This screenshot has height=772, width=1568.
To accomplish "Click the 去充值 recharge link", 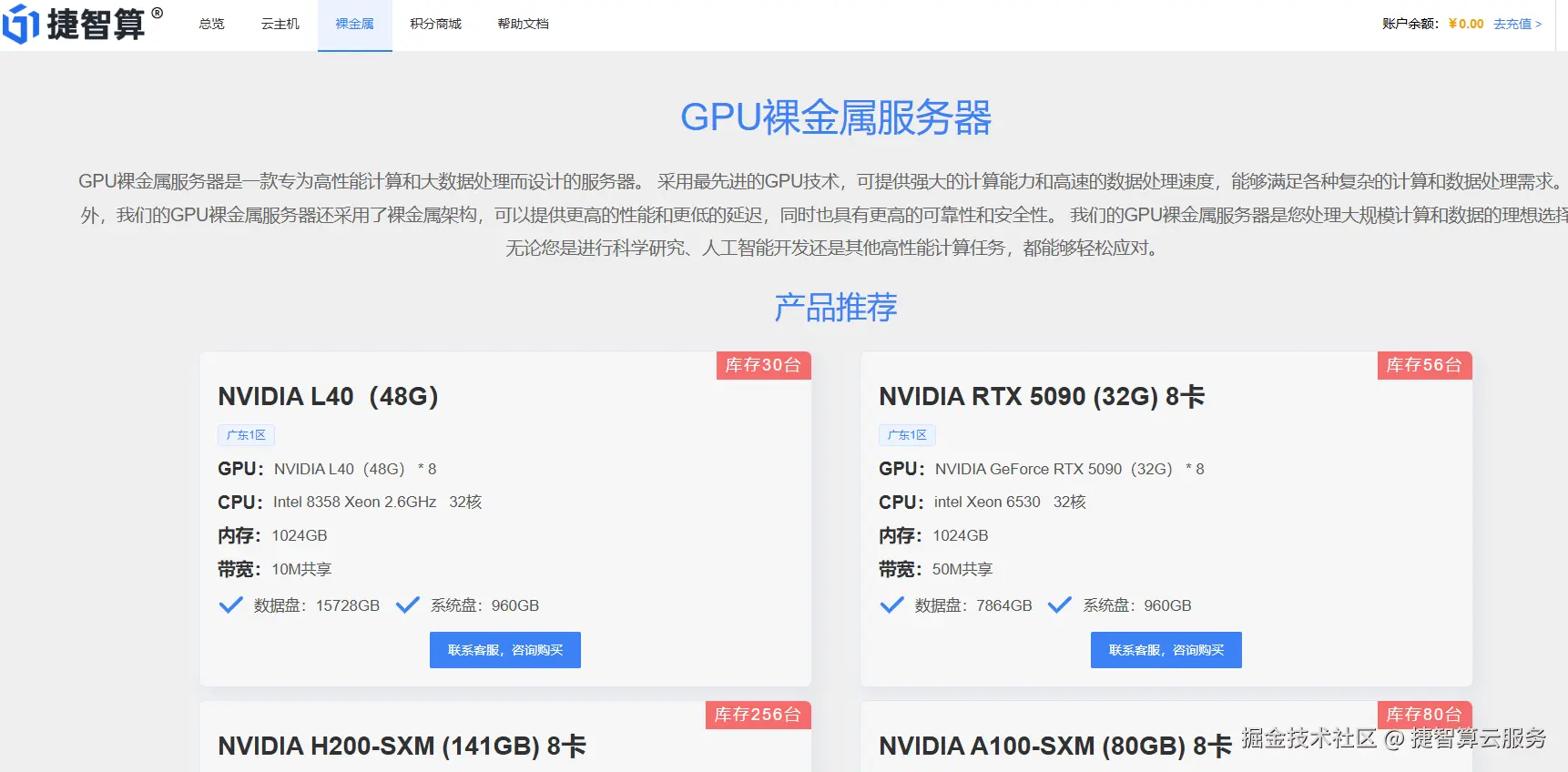I will point(1517,25).
